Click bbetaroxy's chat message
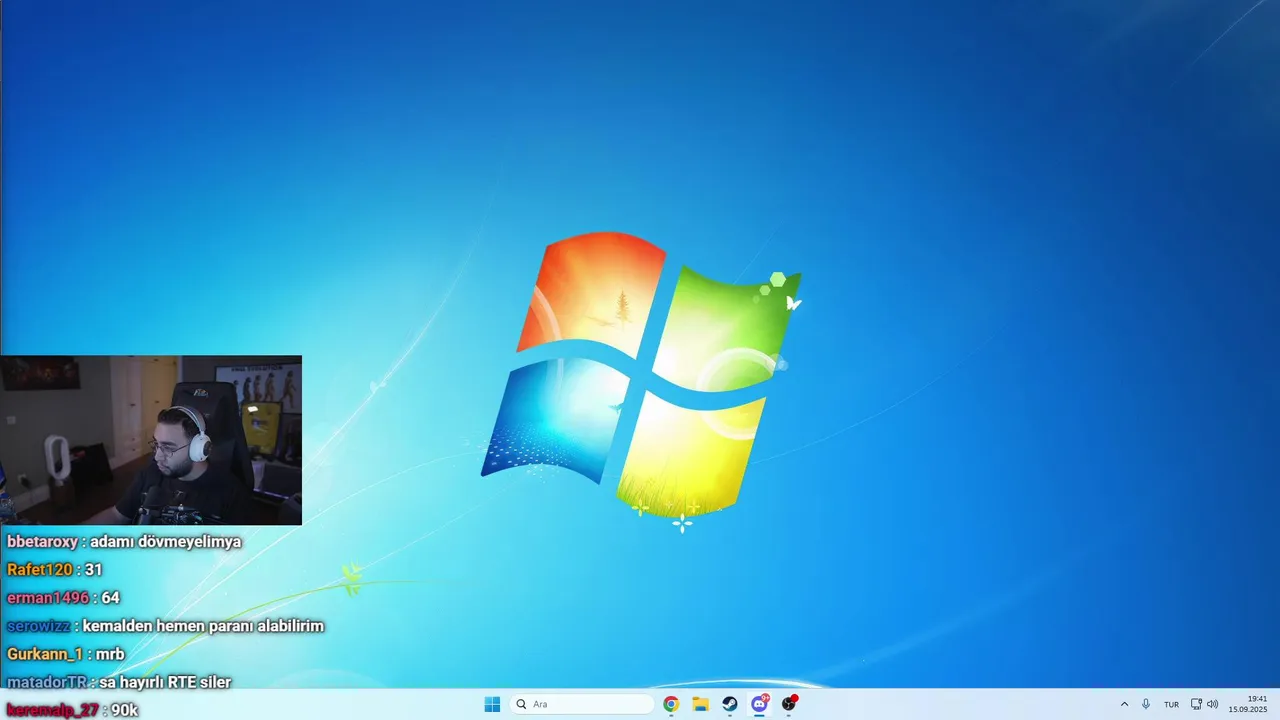The width and height of the screenshot is (1280, 720). pos(166,541)
